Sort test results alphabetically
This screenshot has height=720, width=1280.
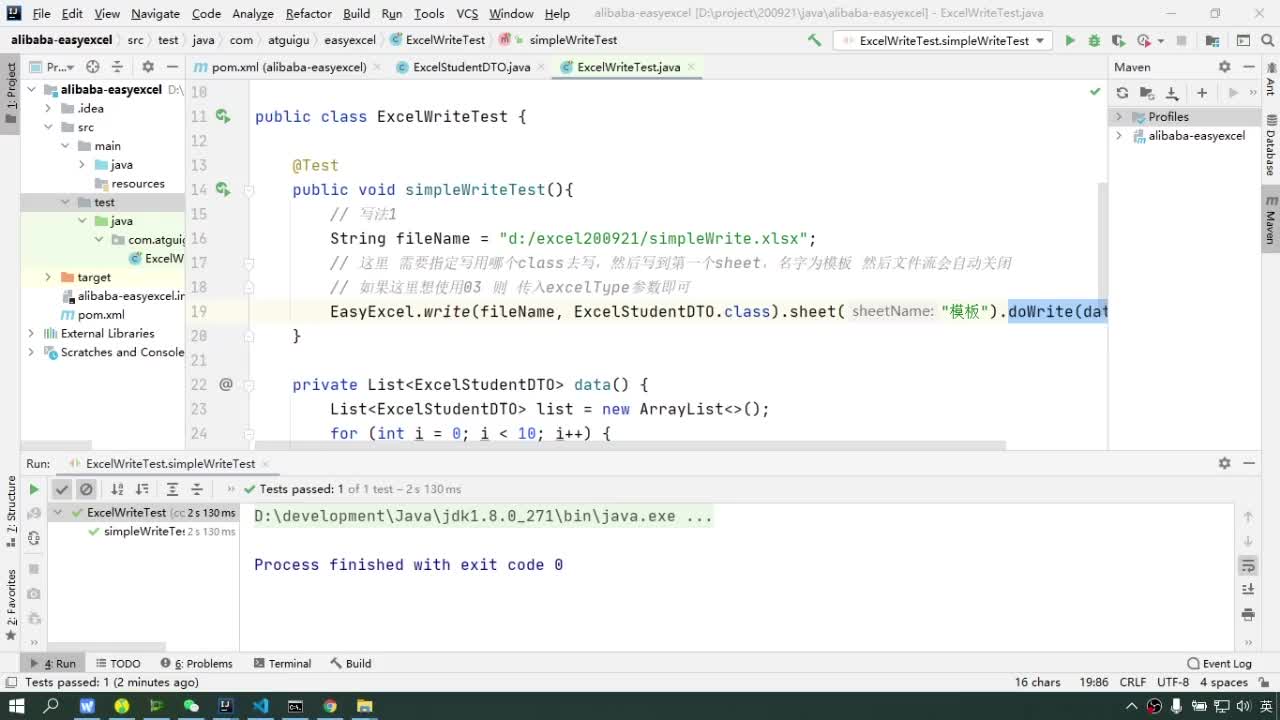(117, 489)
